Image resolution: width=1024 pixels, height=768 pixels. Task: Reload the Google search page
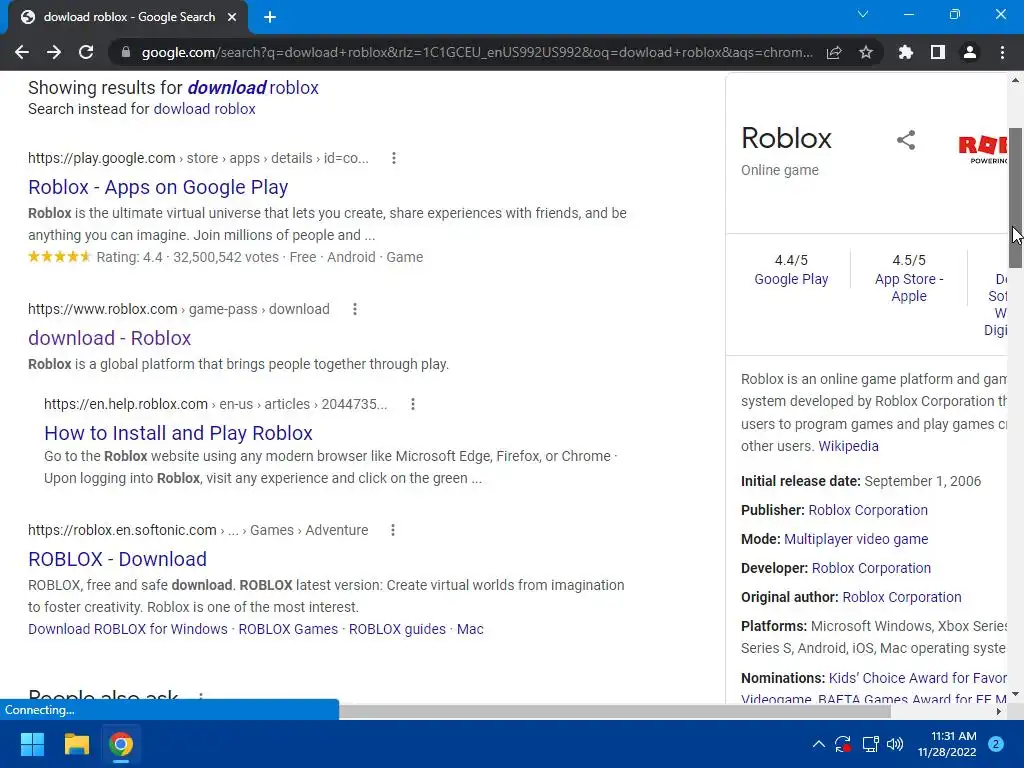pyautogui.click(x=86, y=52)
